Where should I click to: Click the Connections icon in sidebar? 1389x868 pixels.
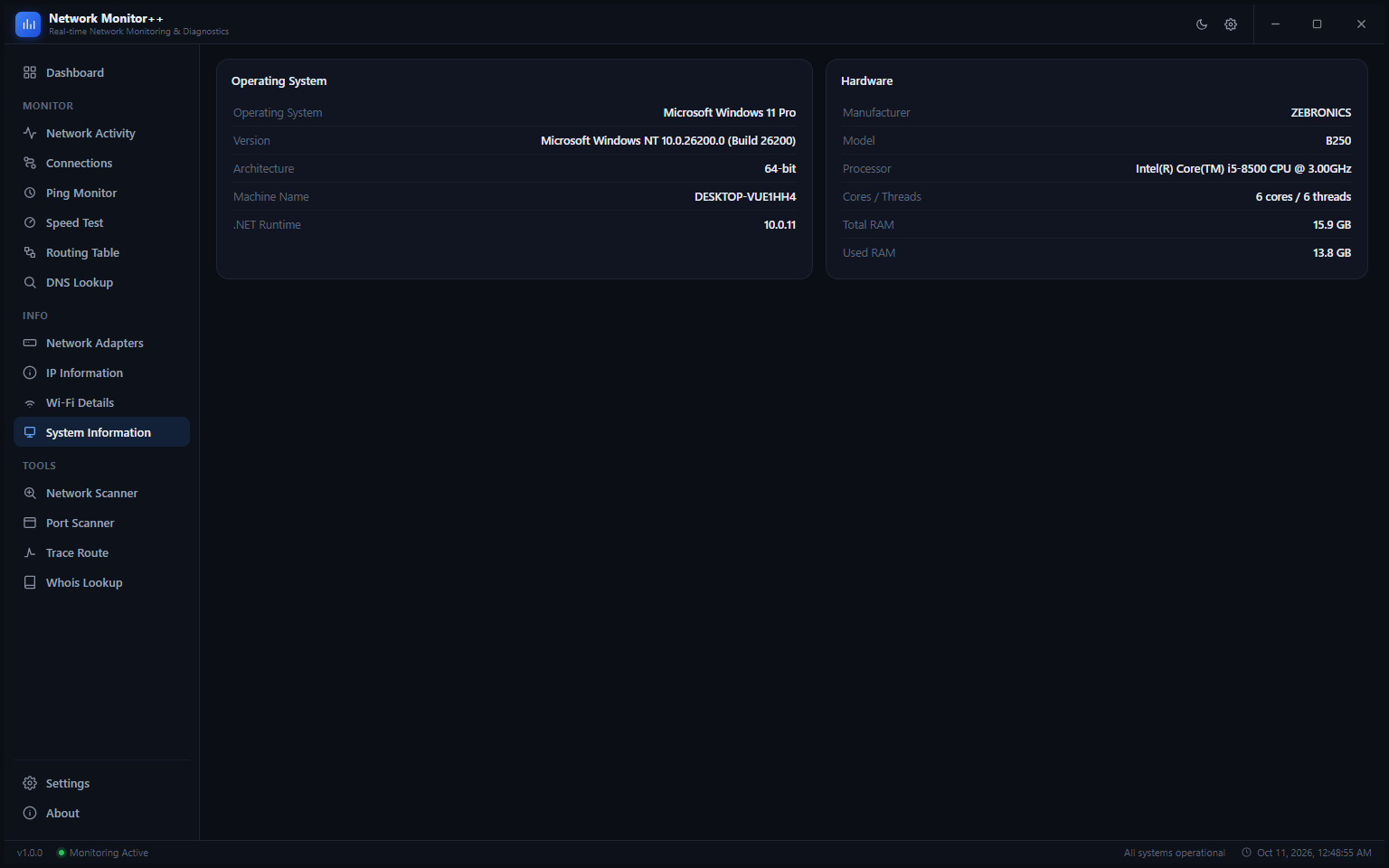click(30, 163)
